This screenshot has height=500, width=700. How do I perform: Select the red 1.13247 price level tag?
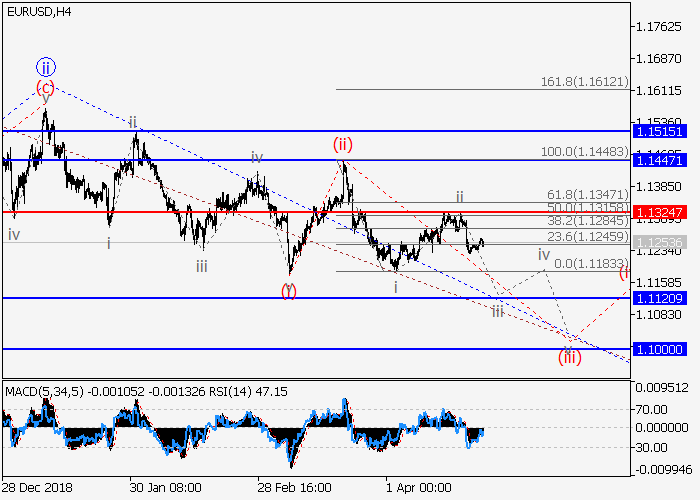[660, 213]
